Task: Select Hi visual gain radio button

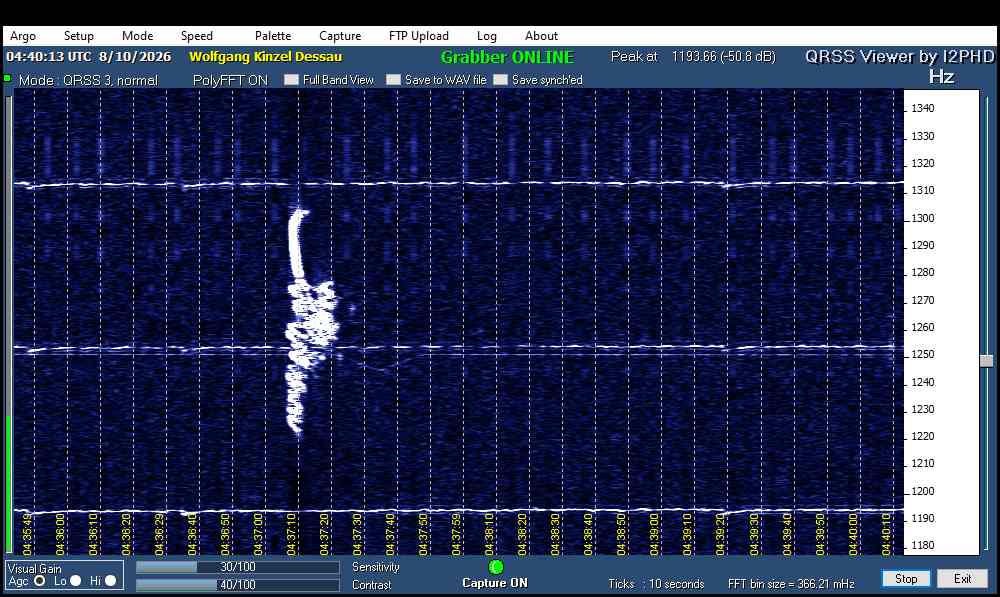Action: coord(110,580)
